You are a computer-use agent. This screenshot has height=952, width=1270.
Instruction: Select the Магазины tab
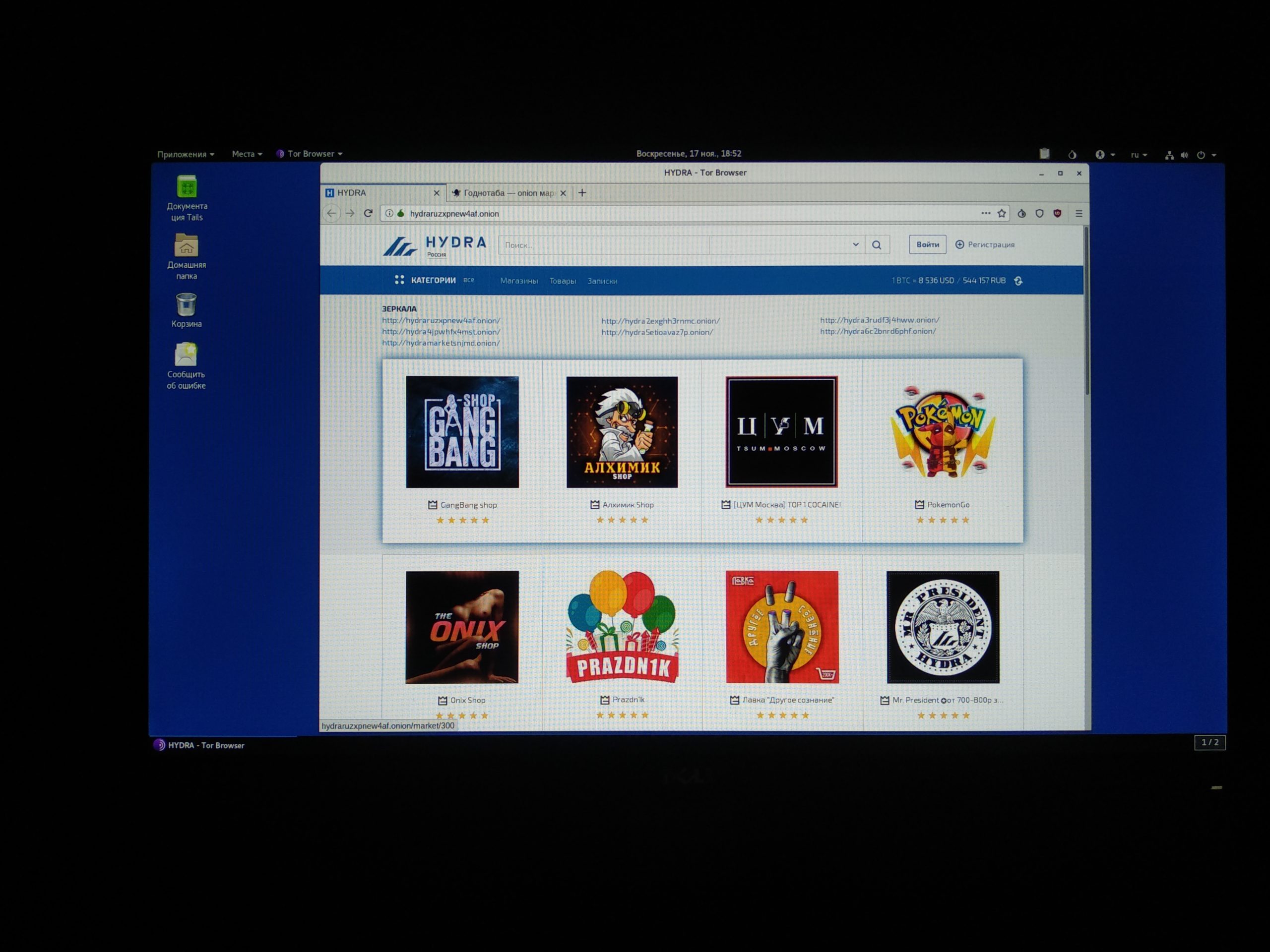click(518, 281)
